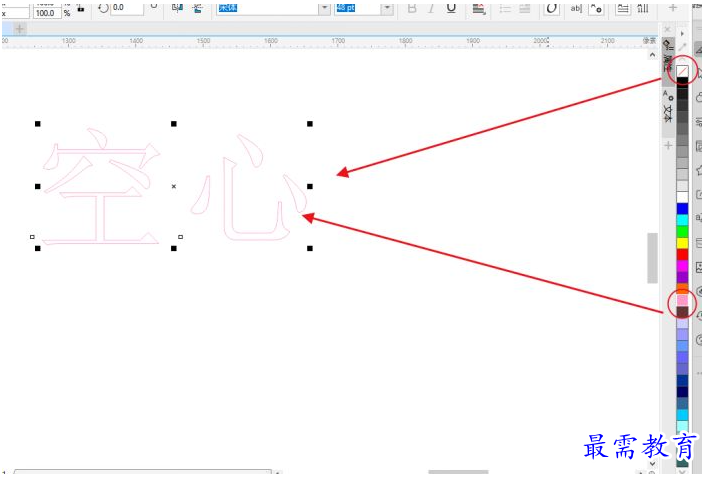
Task: Click the top-left selection handle
Action: pos(38,124)
